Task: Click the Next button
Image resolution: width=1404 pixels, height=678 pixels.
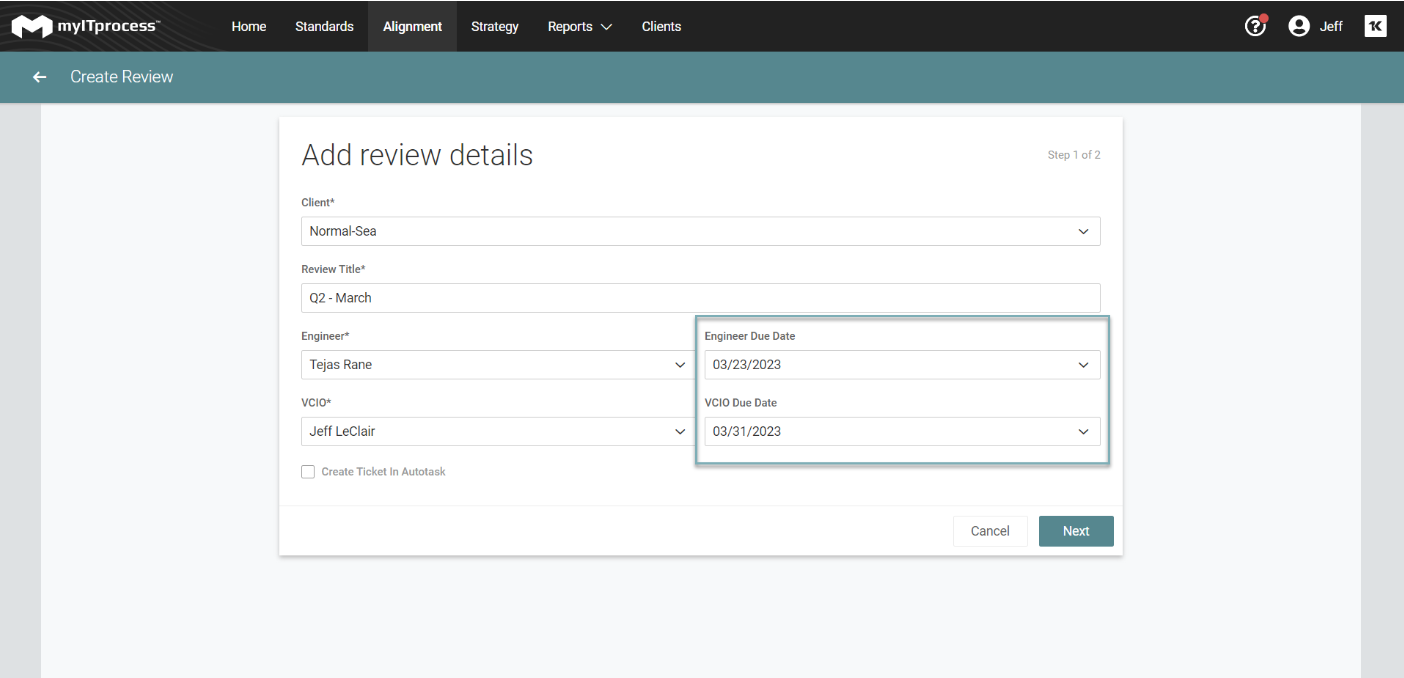Action: 1076,531
